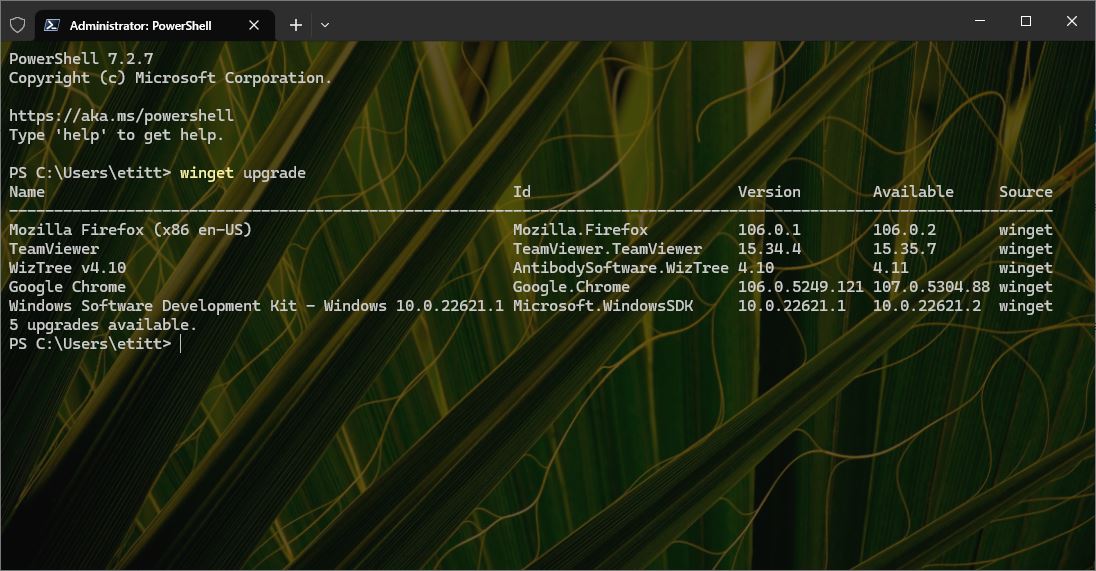Open the https://aka.ms/powershell link

point(121,116)
